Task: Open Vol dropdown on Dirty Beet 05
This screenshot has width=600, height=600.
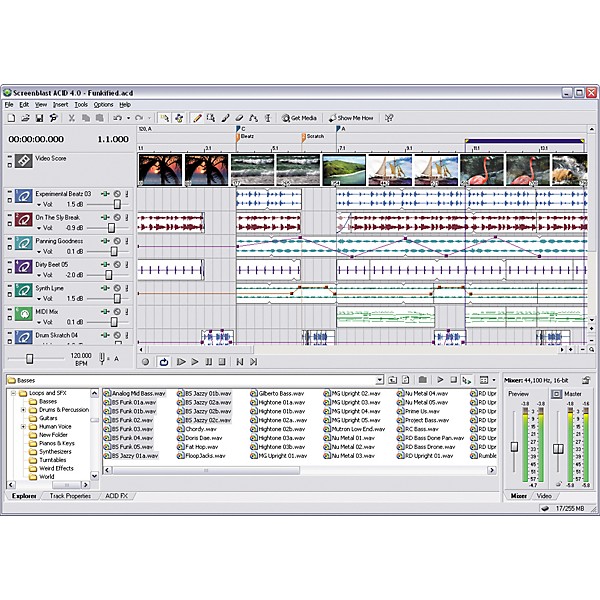Action: (39, 275)
